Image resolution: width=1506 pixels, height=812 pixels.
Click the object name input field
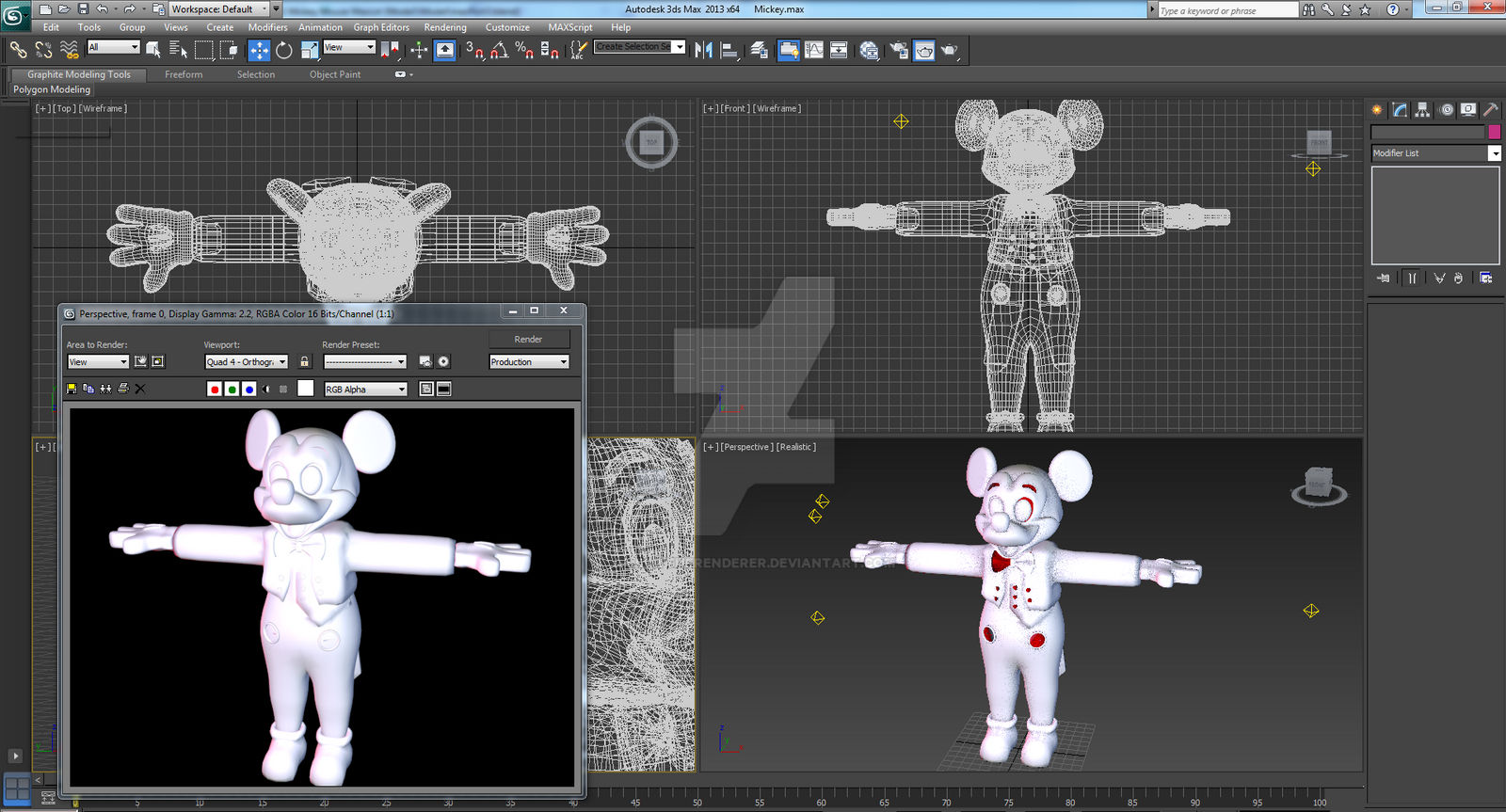pos(1427,133)
